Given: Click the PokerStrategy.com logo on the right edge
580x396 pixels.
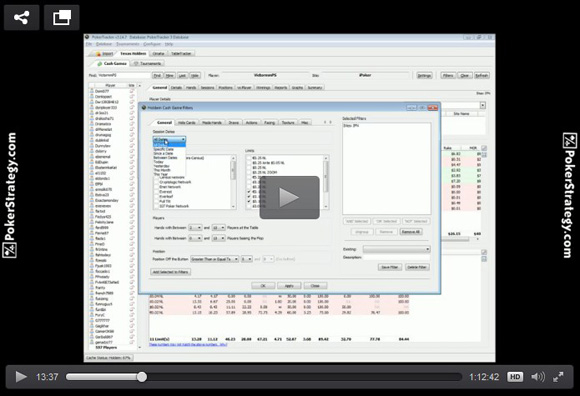Looking at the screenshot, I should click(569, 195).
